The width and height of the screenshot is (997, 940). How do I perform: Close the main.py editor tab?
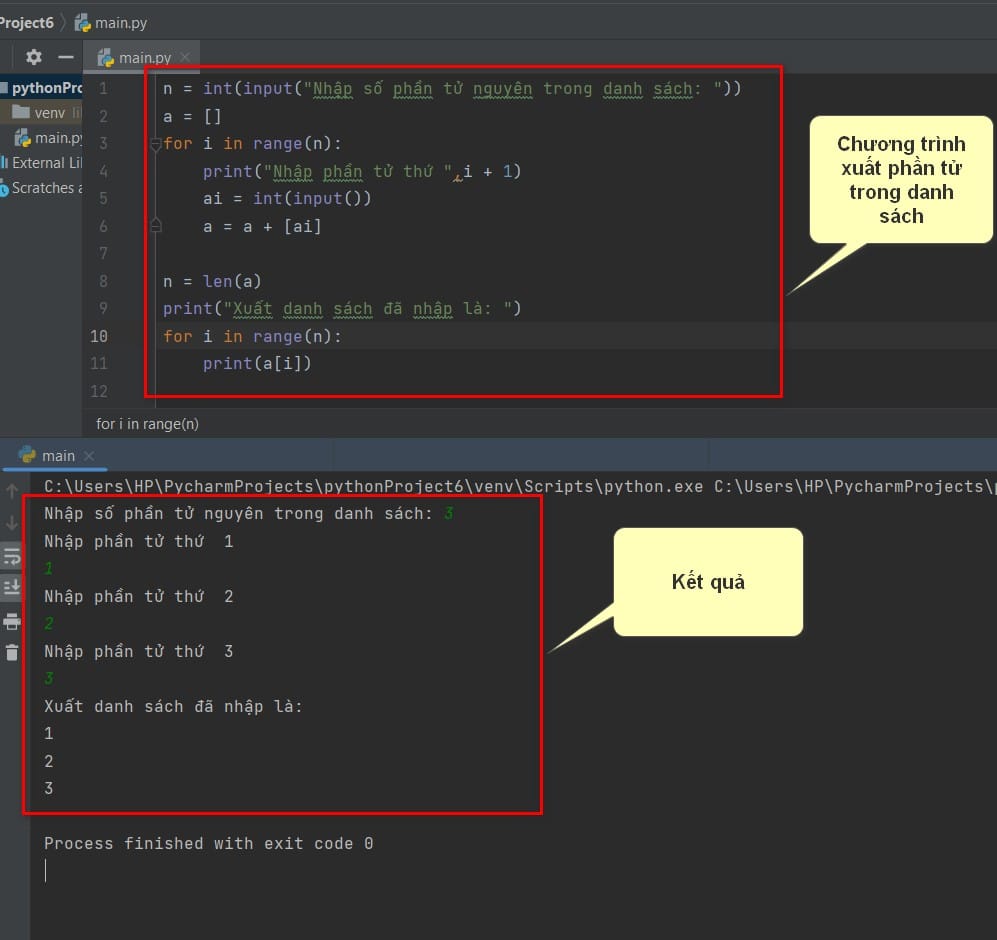pos(185,57)
